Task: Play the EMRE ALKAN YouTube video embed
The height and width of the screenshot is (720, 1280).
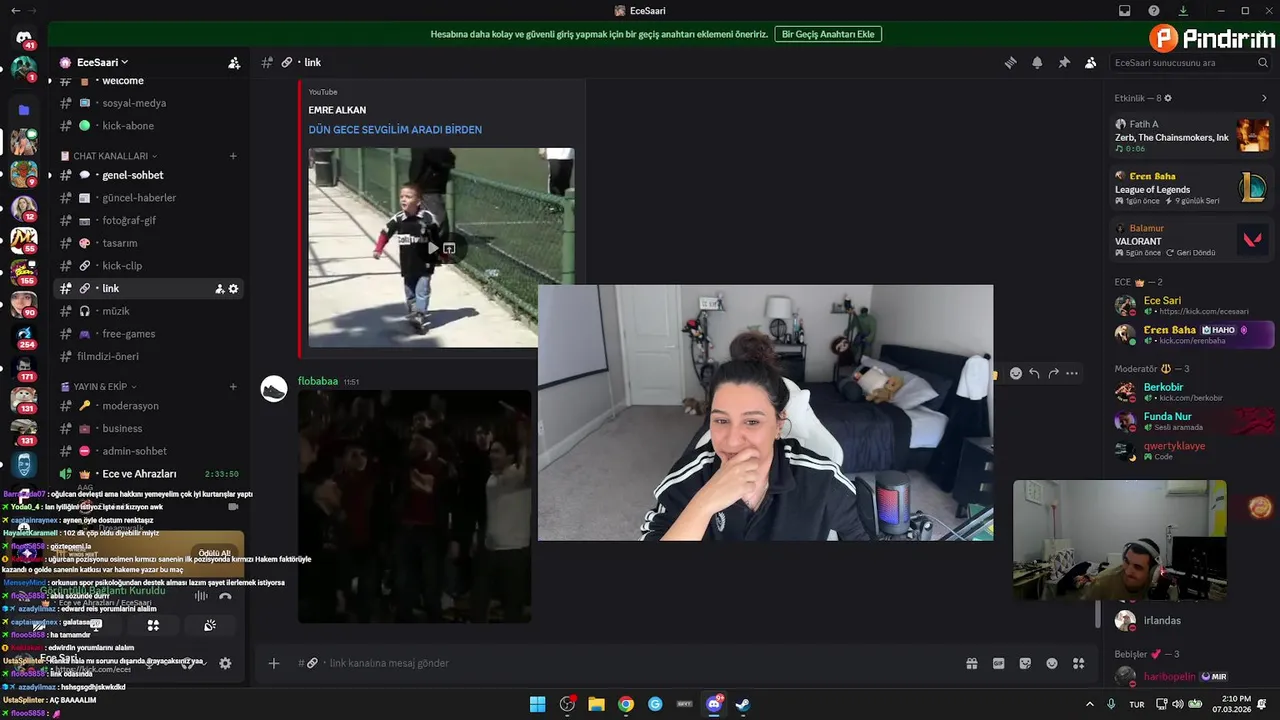Action: (x=433, y=248)
